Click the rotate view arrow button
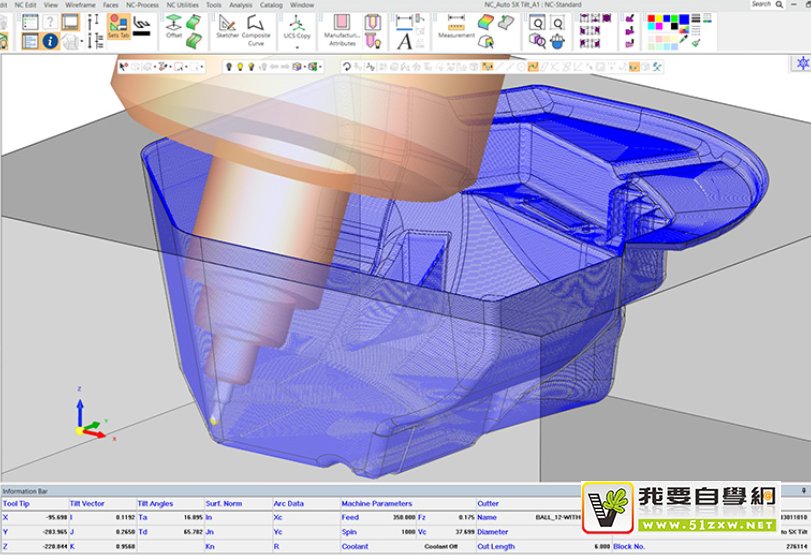Image resolution: width=811 pixels, height=555 pixels. pos(346,67)
